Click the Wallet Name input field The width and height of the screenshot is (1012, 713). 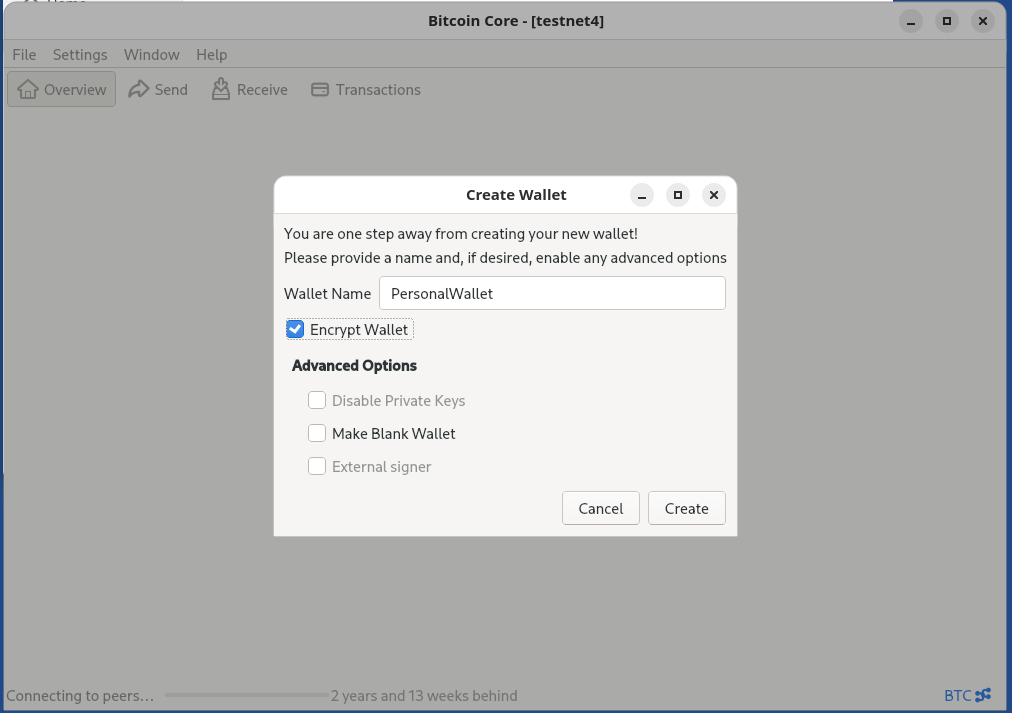[552, 293]
